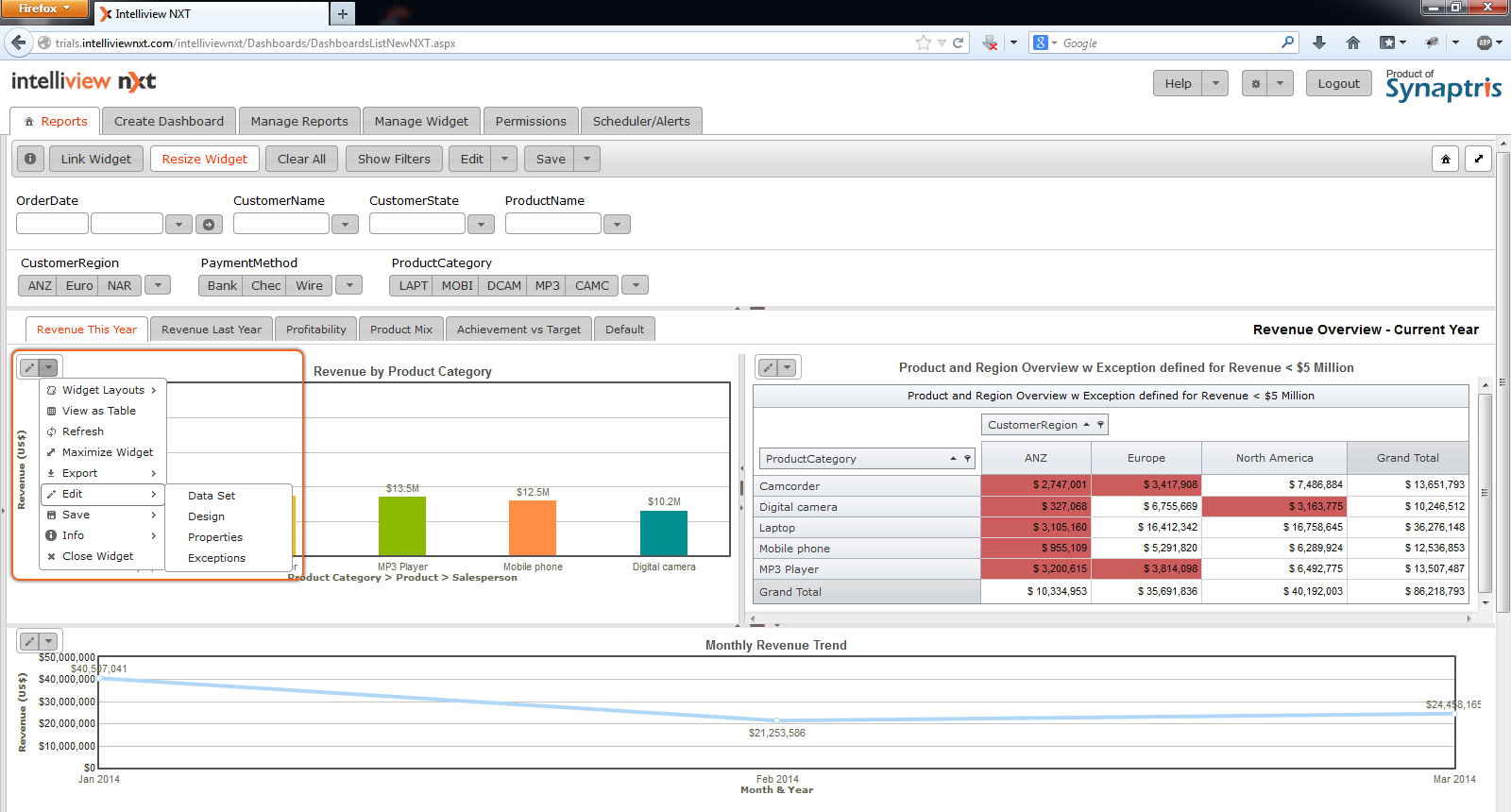
Task: Click the Firefox downloads arrow icon
Action: (1319, 42)
